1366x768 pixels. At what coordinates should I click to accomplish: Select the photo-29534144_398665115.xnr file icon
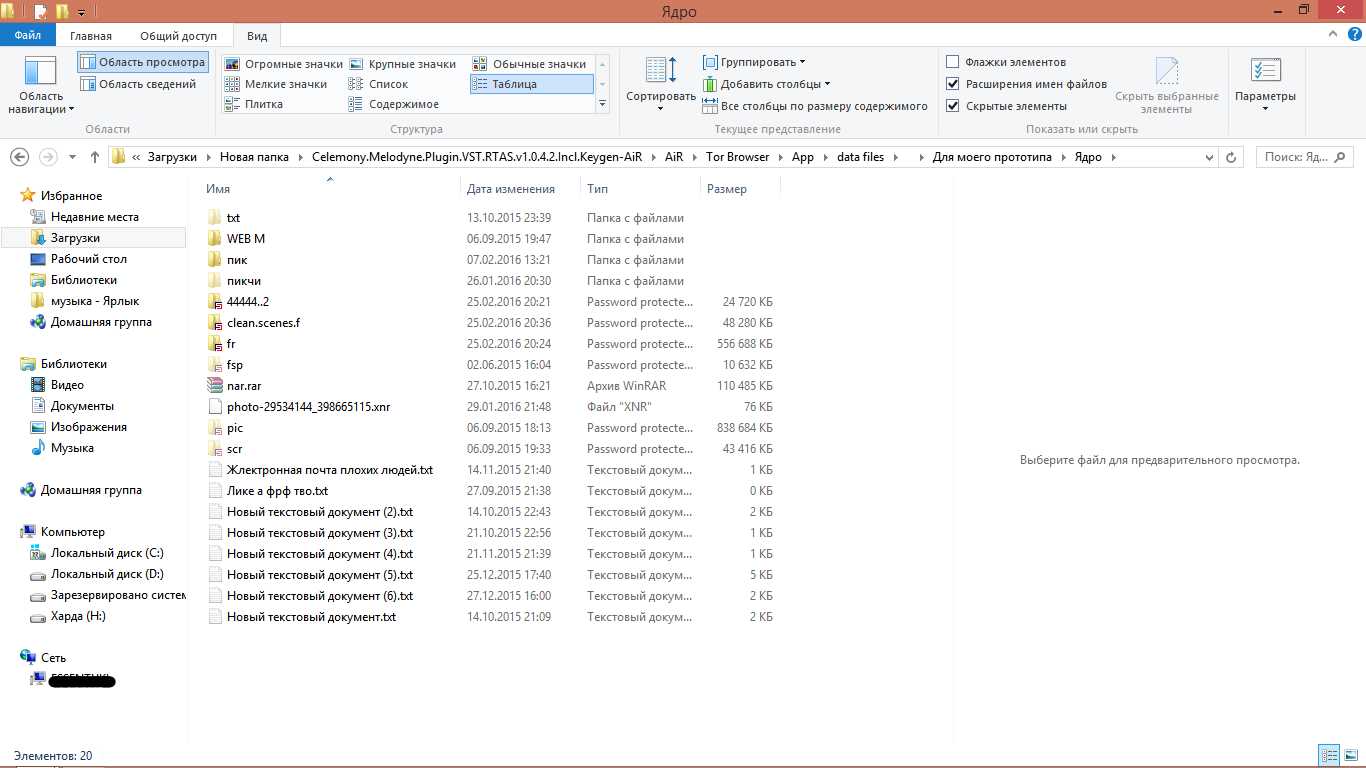(214, 407)
